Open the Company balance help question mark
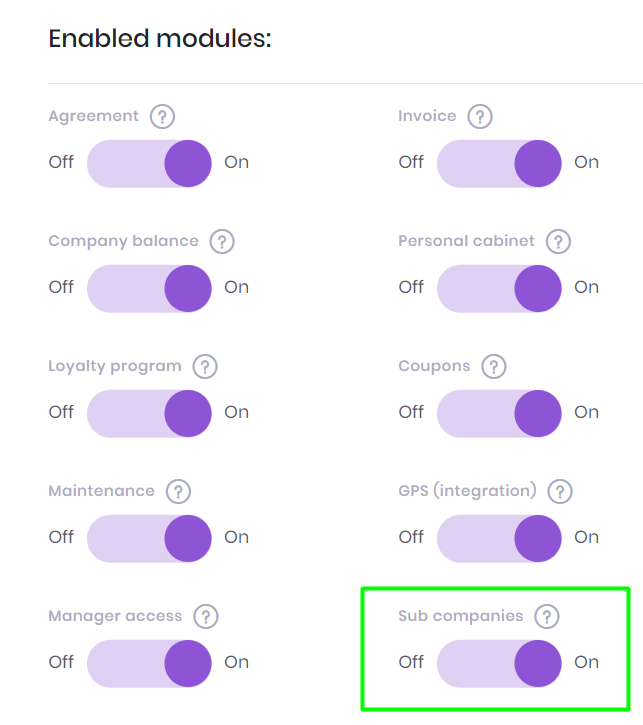This screenshot has height=725, width=643. tap(222, 241)
